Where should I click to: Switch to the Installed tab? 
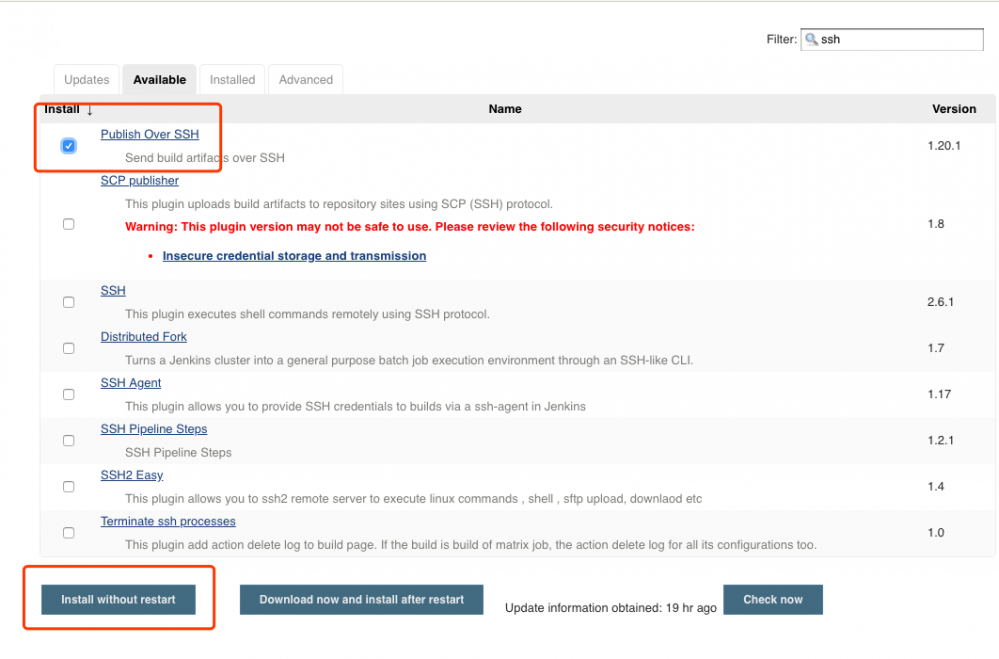click(x=231, y=79)
